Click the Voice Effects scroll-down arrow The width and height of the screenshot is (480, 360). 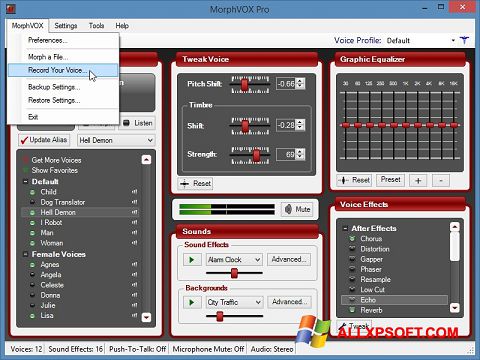coord(455,307)
